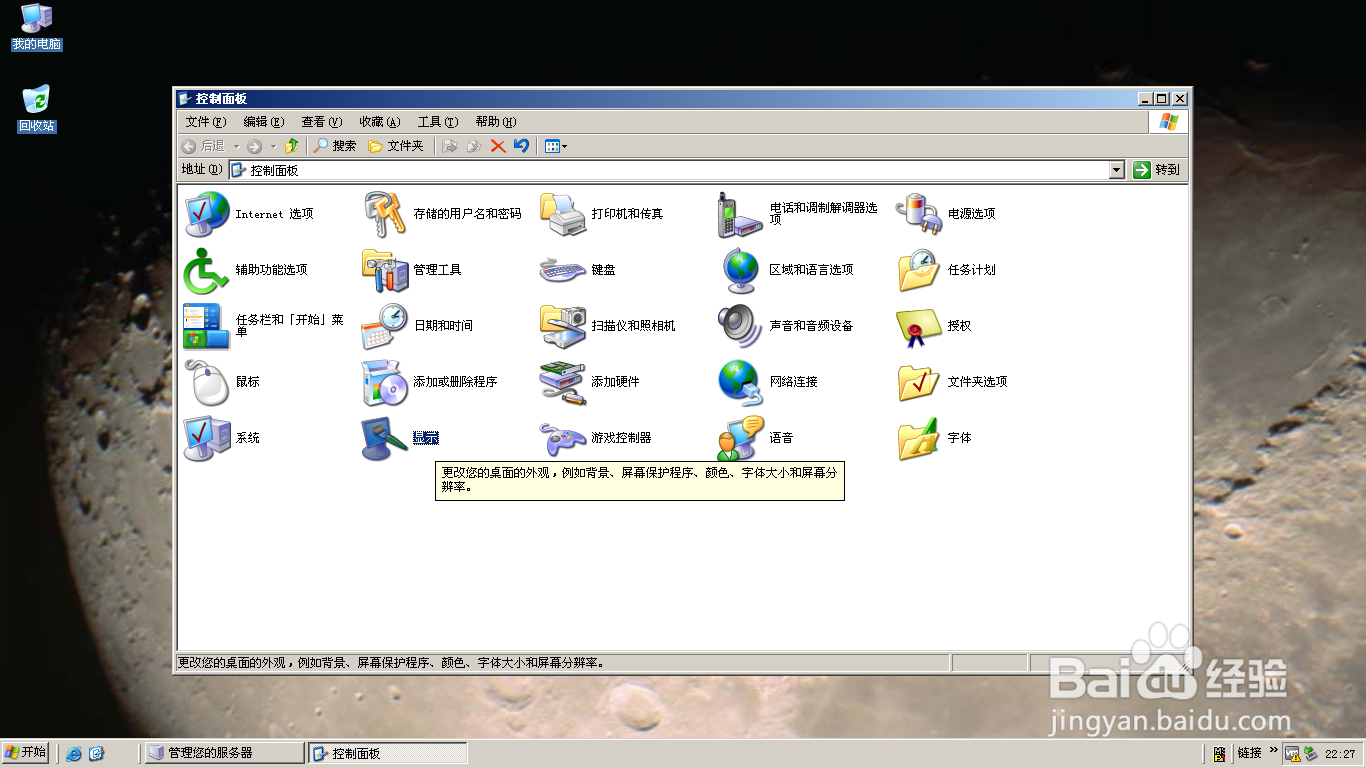
Task: Expand the back history dropdown arrow
Action: click(237, 146)
